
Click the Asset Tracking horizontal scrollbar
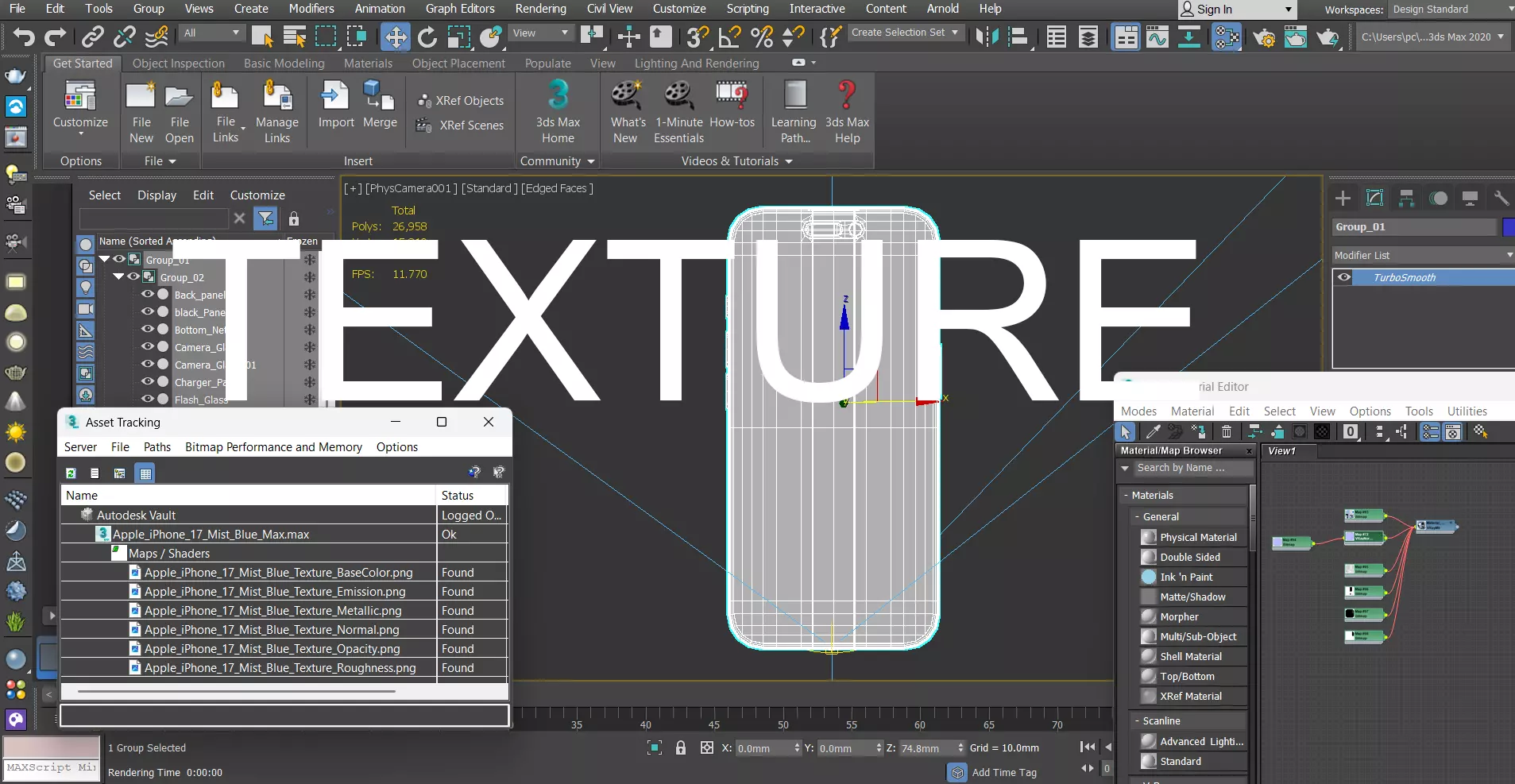[x=237, y=691]
